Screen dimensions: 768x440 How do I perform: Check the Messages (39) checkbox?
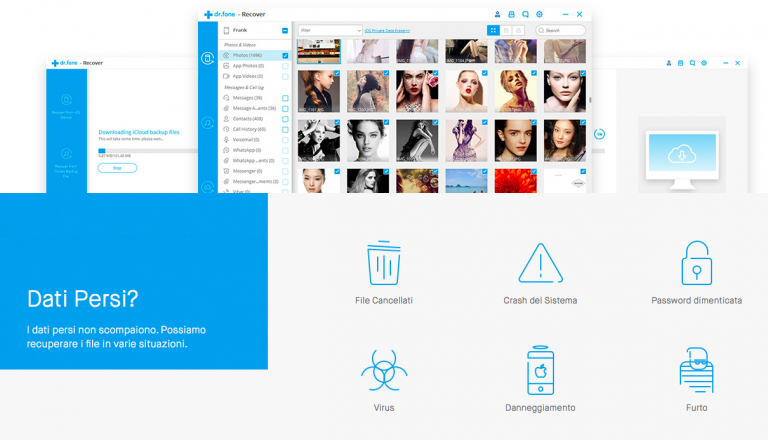285,98
